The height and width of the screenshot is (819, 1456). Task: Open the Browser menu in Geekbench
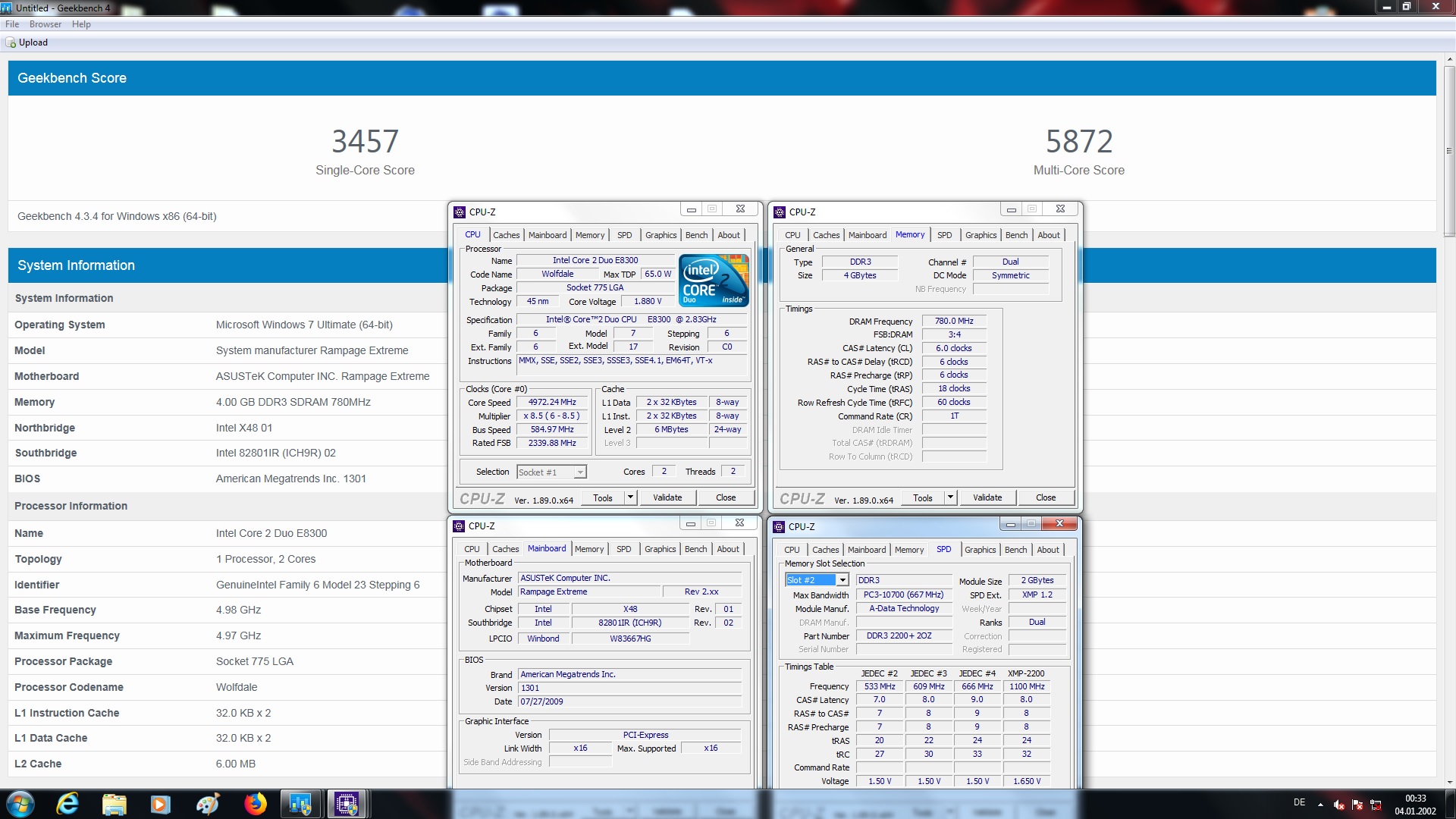click(45, 24)
